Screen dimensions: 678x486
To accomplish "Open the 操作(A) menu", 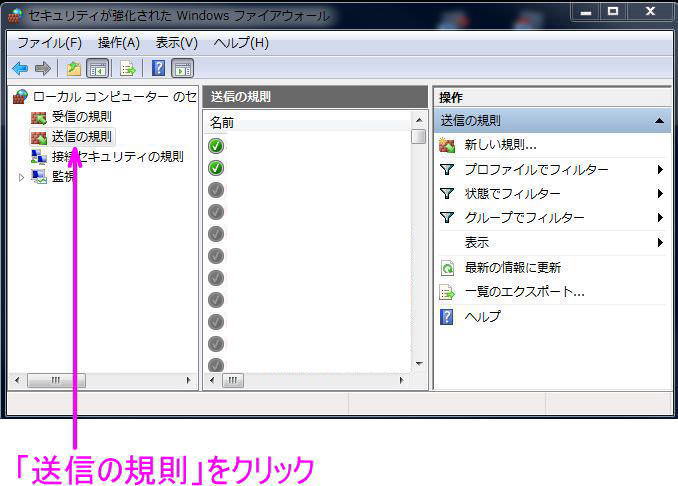I will 118,43.
